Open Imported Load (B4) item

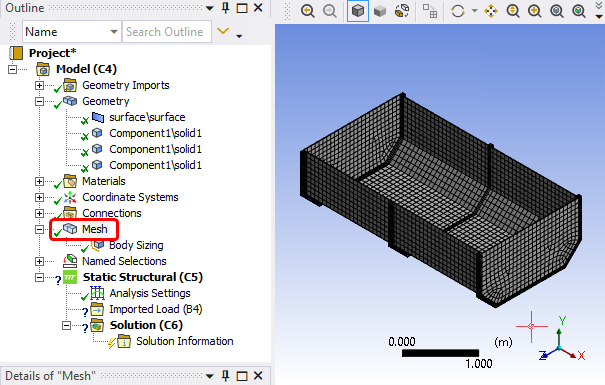(155, 309)
